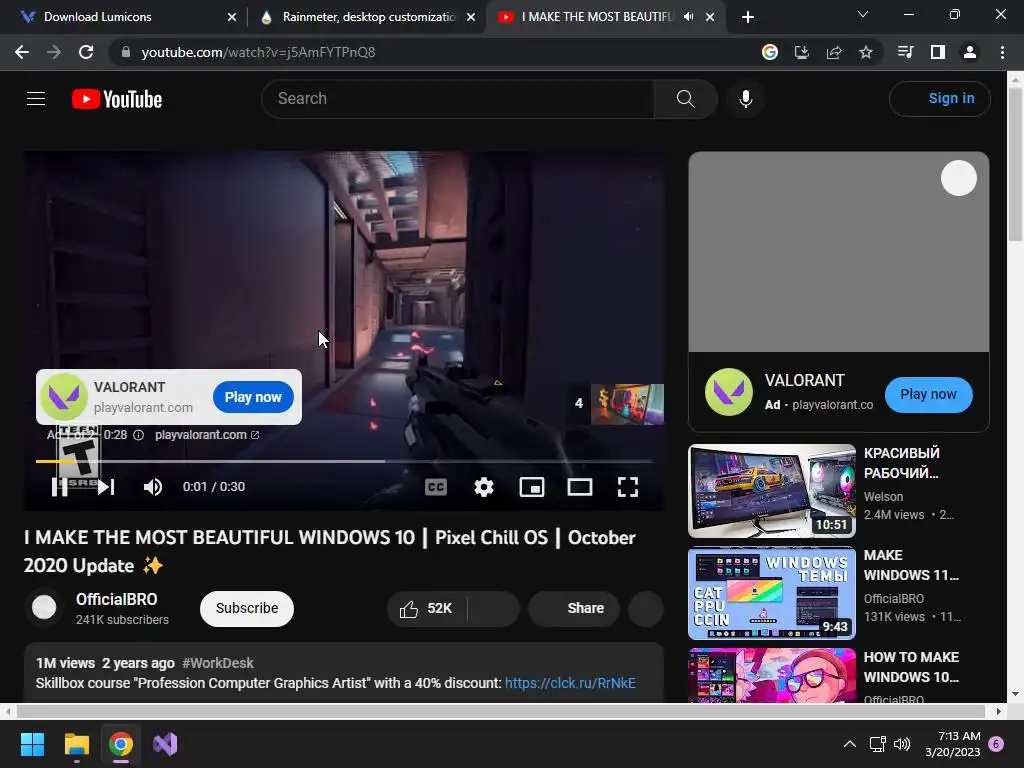Switch to Rainmeter desktop customization tab
Viewport: 1024px width, 768px height.
point(364,17)
